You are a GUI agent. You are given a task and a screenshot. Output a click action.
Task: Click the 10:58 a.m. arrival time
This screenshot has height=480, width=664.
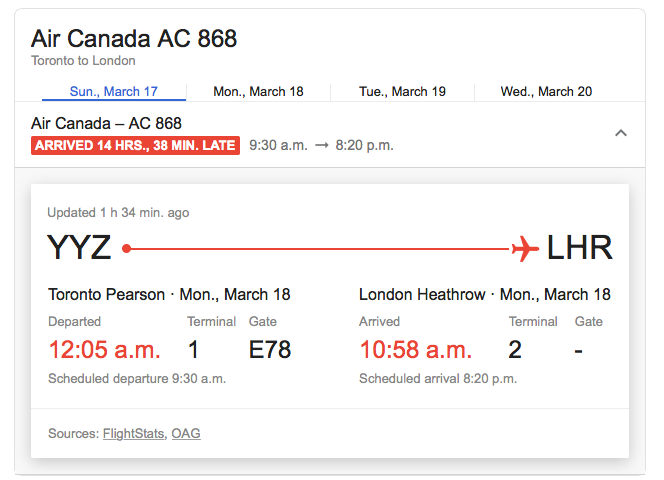416,350
